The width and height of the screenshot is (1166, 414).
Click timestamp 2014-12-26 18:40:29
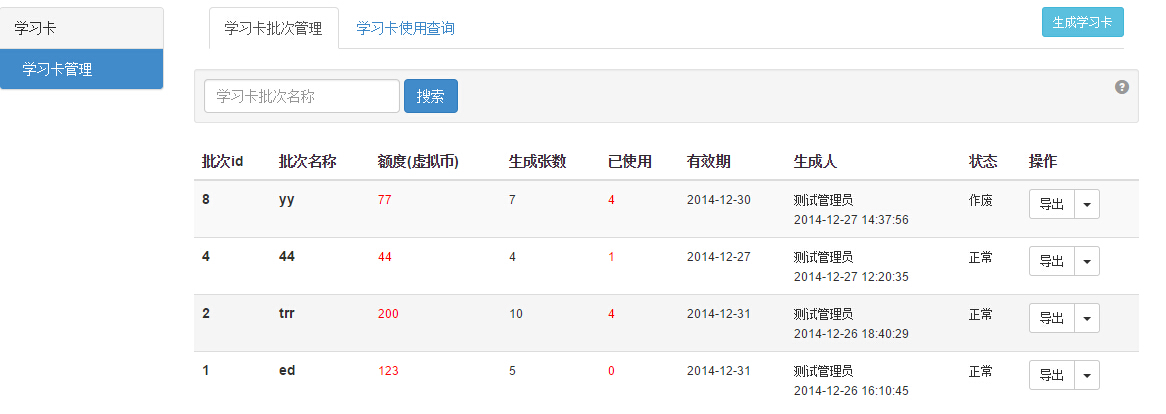[x=851, y=334]
